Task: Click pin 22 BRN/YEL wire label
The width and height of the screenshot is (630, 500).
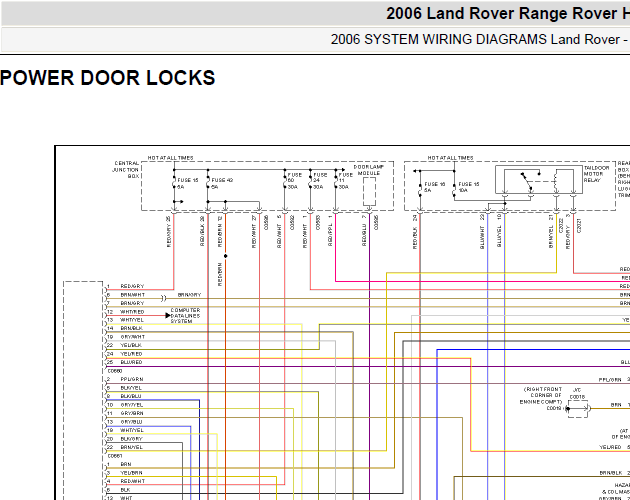Action: click(x=131, y=447)
